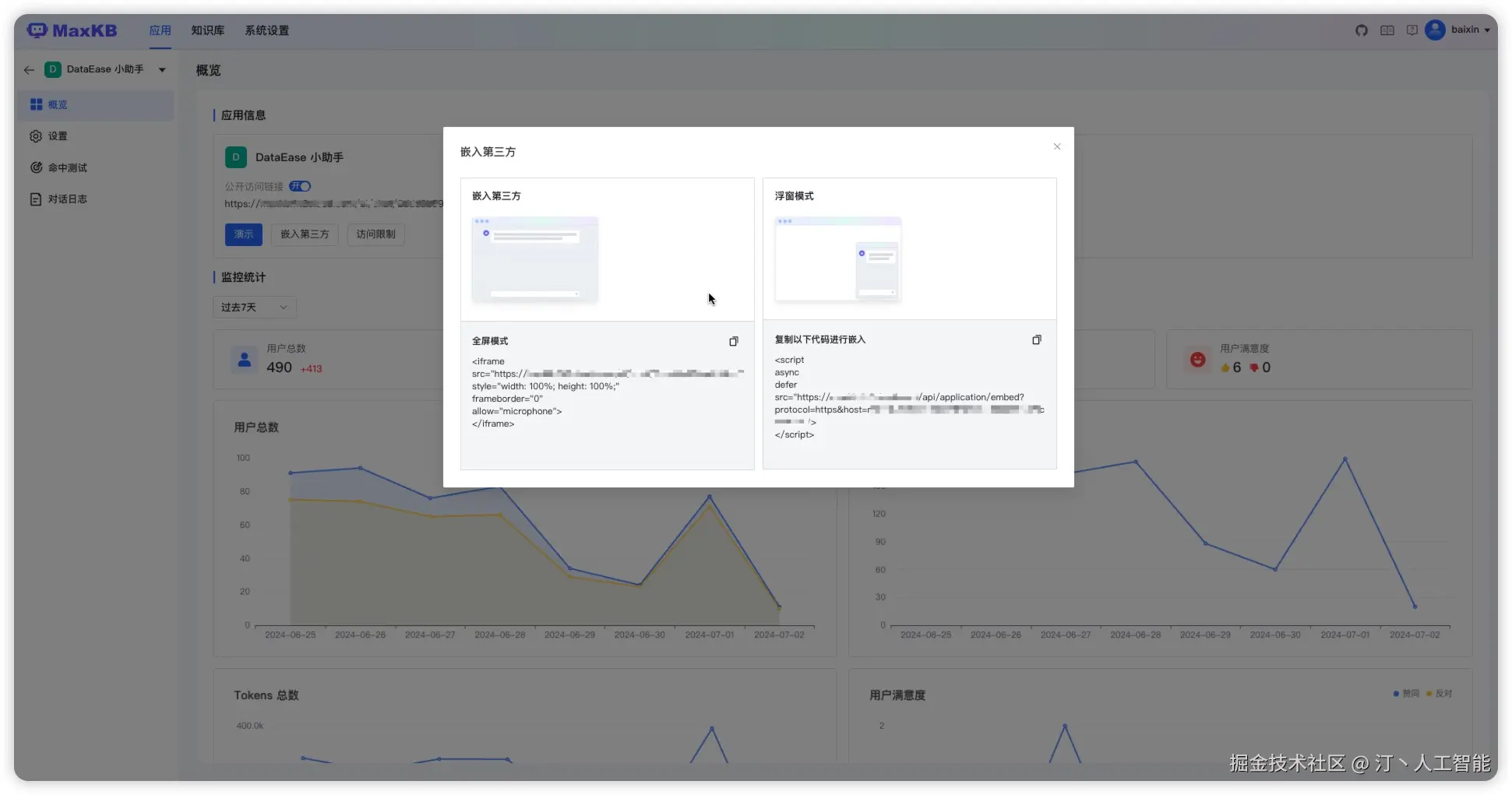Open the GitHub link icon in header
Image resolution: width=1512 pixels, height=795 pixels.
pyautogui.click(x=1362, y=30)
